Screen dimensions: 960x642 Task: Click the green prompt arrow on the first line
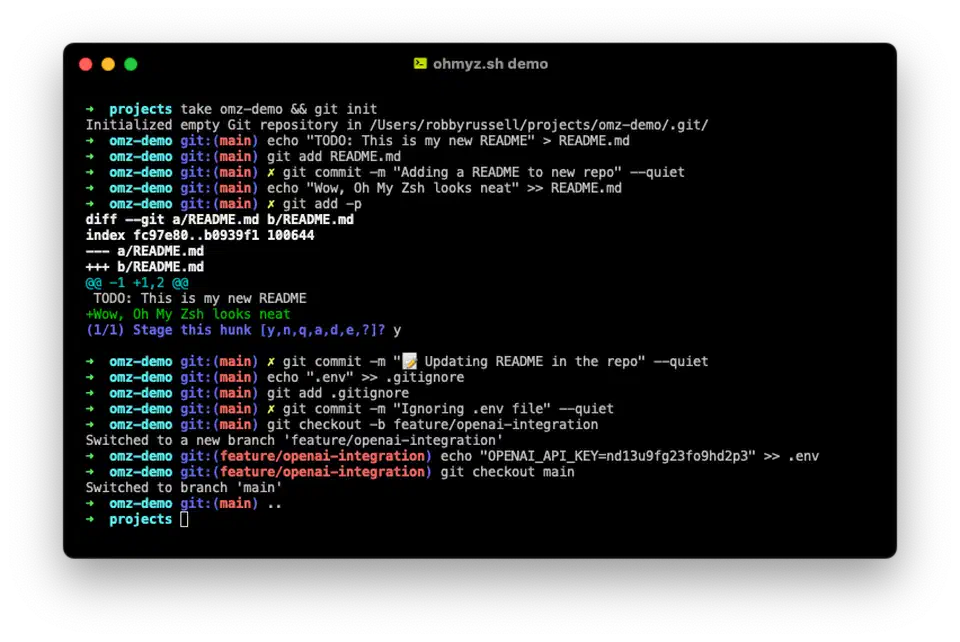pos(90,109)
